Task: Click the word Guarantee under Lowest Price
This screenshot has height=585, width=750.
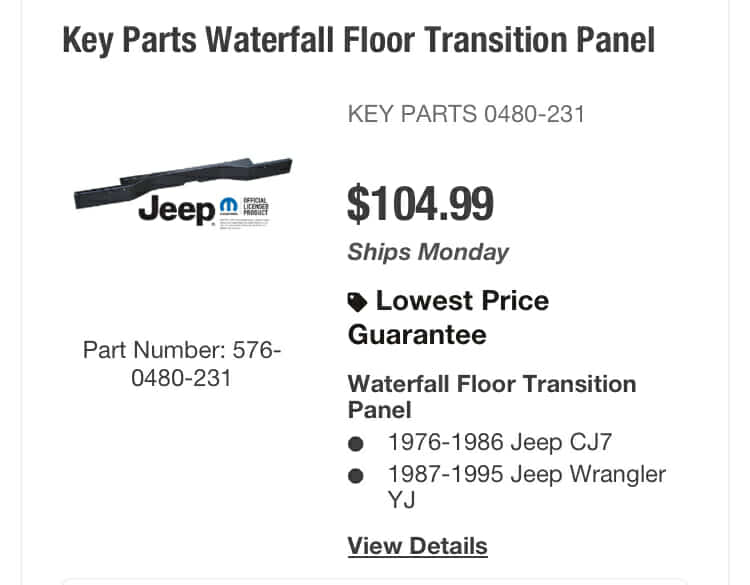Action: pos(417,334)
